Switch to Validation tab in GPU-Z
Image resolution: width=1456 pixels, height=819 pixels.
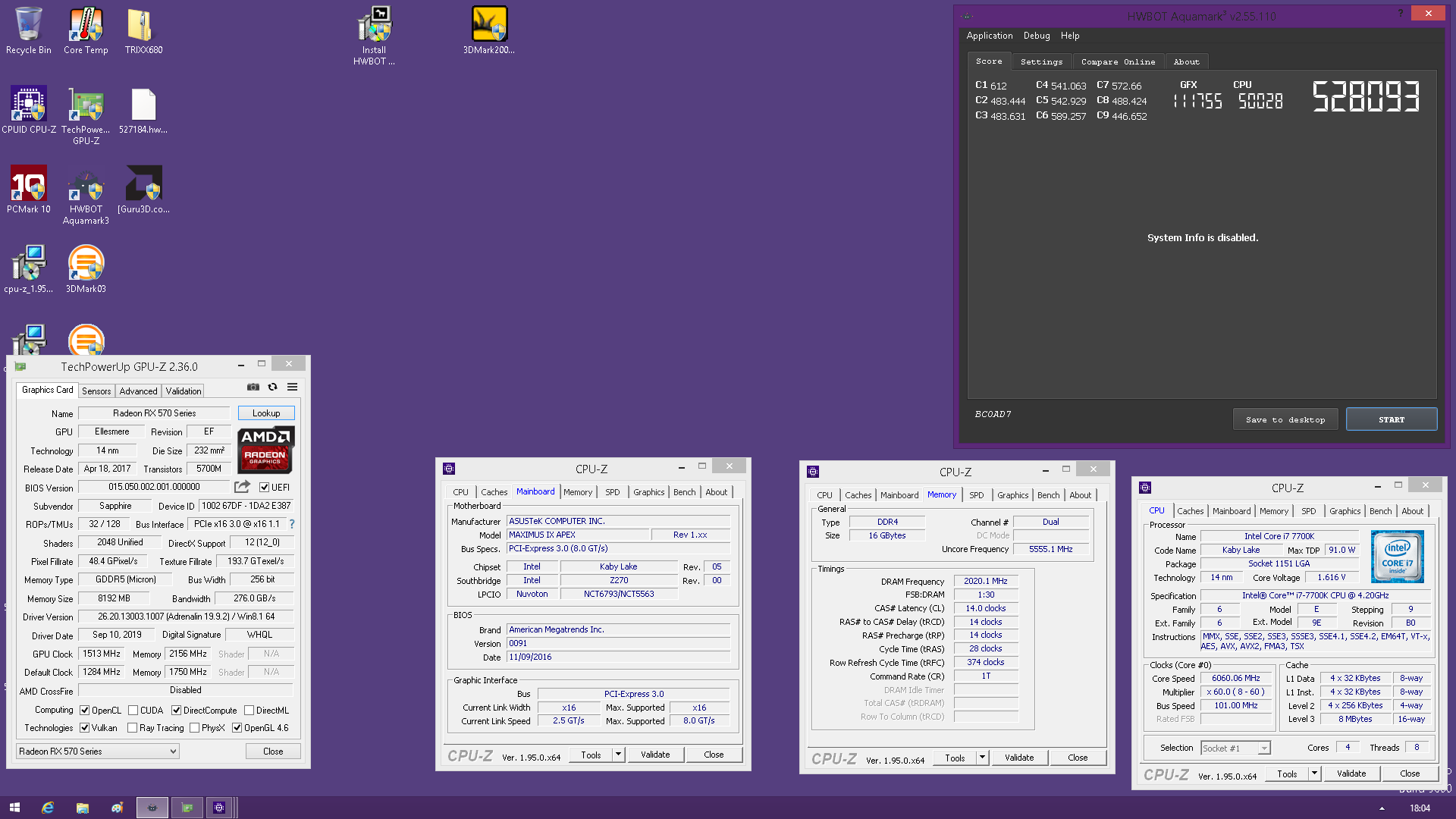184,391
